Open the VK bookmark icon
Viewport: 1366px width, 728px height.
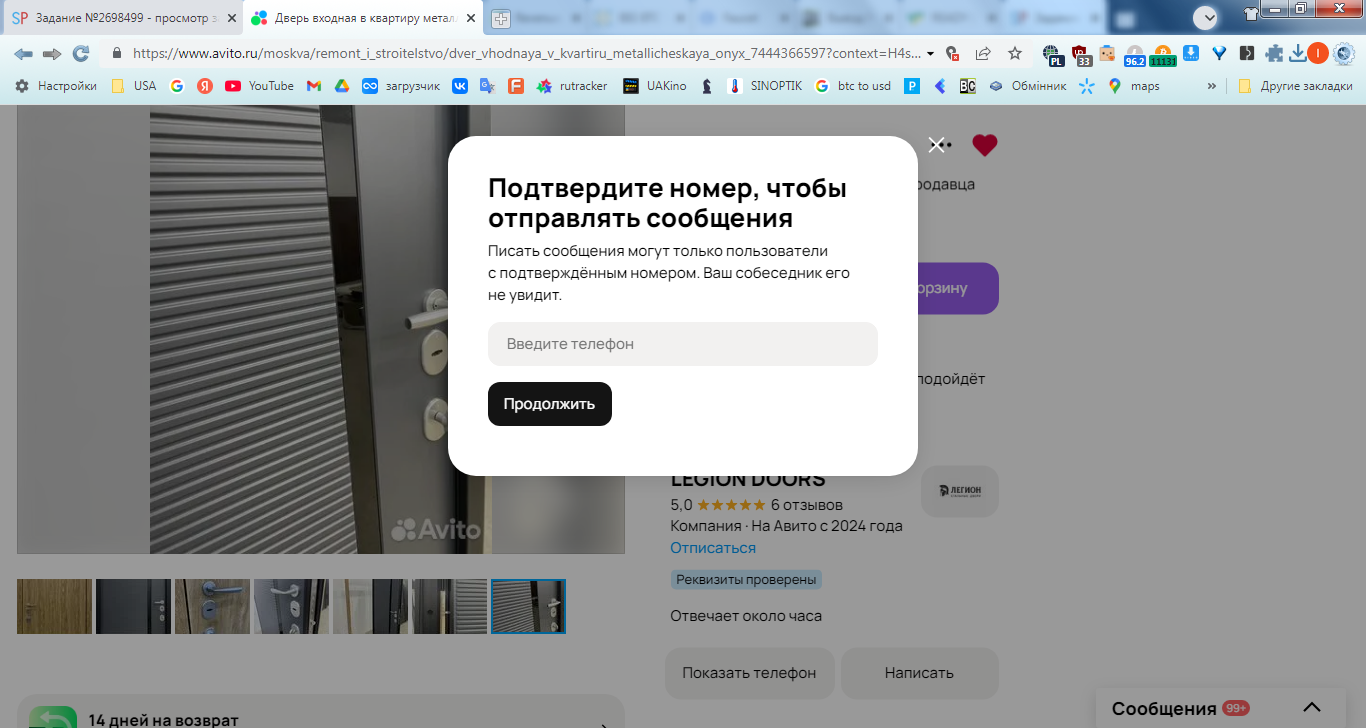(460, 86)
